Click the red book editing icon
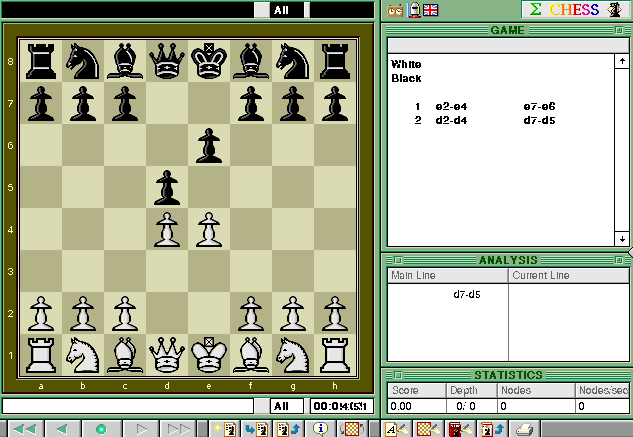Viewport: 633px width, 437px height. 461,429
